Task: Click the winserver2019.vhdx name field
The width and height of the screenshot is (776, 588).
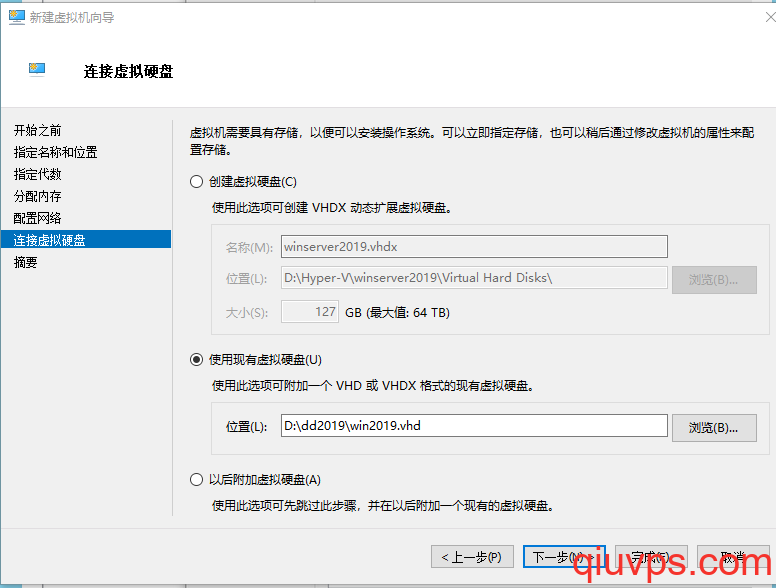Action: [x=474, y=246]
